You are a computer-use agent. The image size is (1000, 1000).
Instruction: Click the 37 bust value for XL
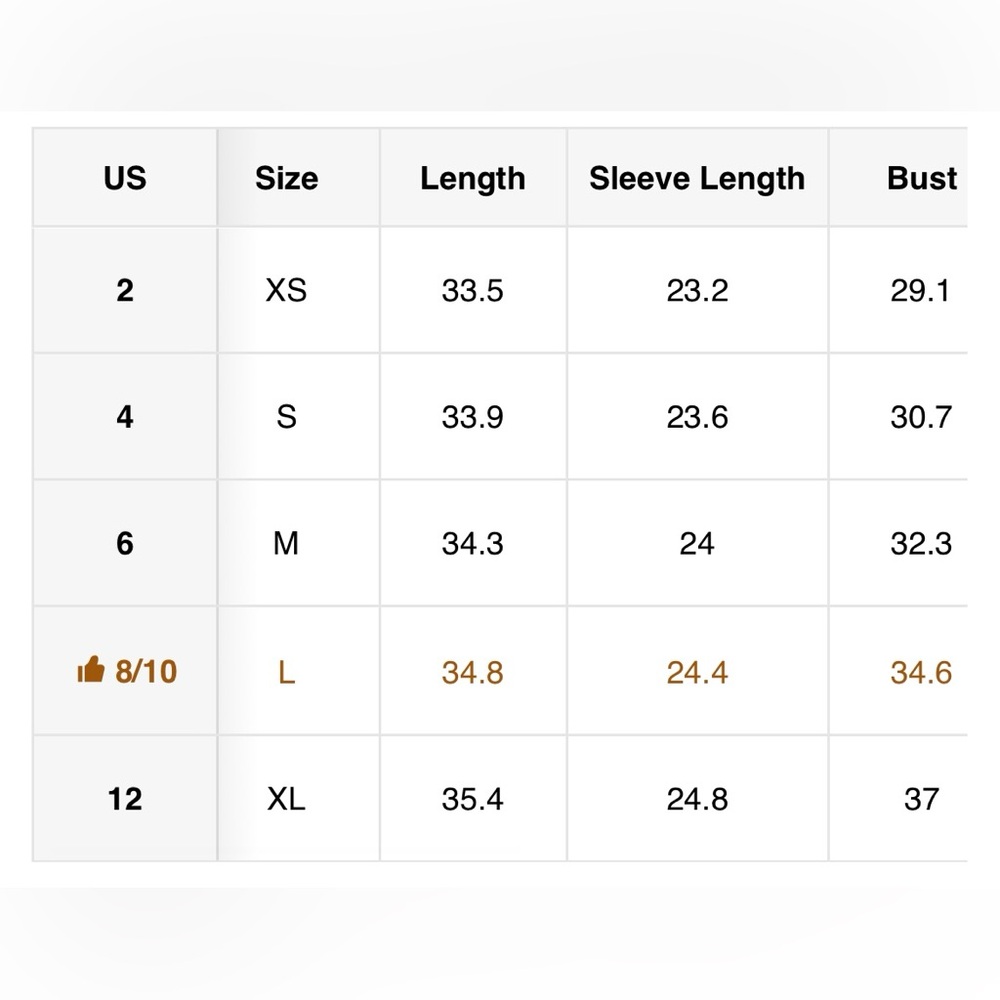point(921,799)
